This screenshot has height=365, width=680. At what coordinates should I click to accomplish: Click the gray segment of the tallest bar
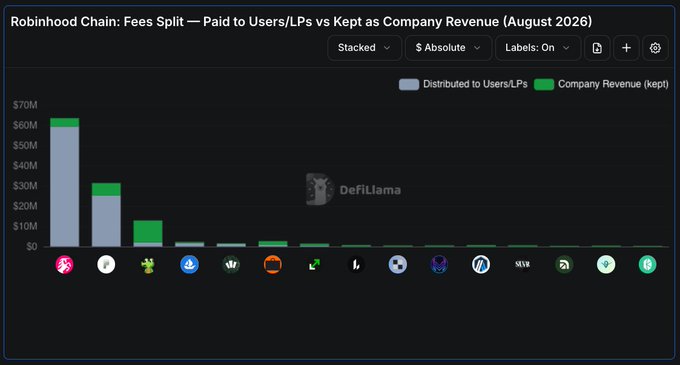[x=65, y=186]
